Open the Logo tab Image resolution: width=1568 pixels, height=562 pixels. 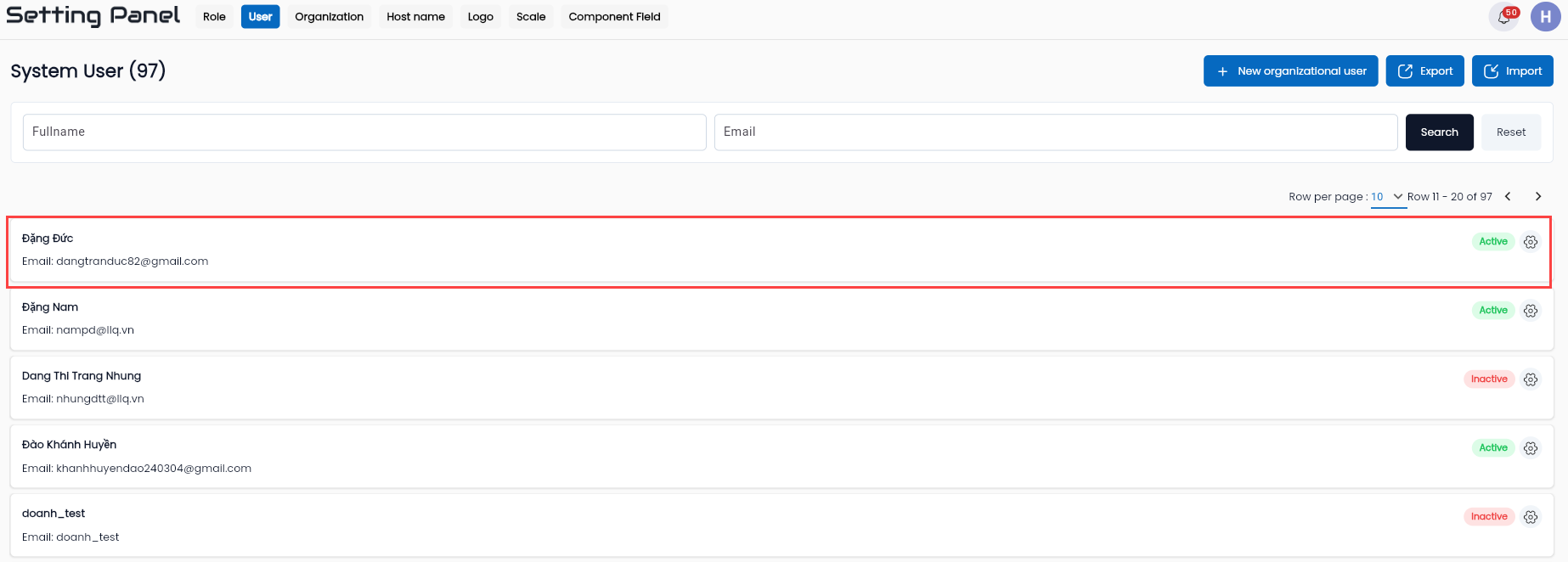480,17
